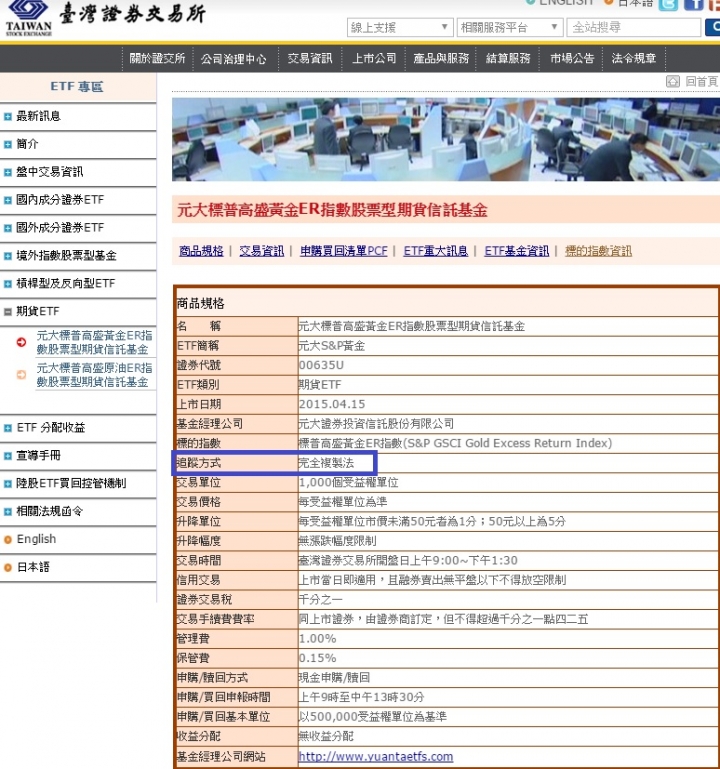Click plus icon next to 境外指數股票型基金
The height and width of the screenshot is (769, 720).
(7, 256)
